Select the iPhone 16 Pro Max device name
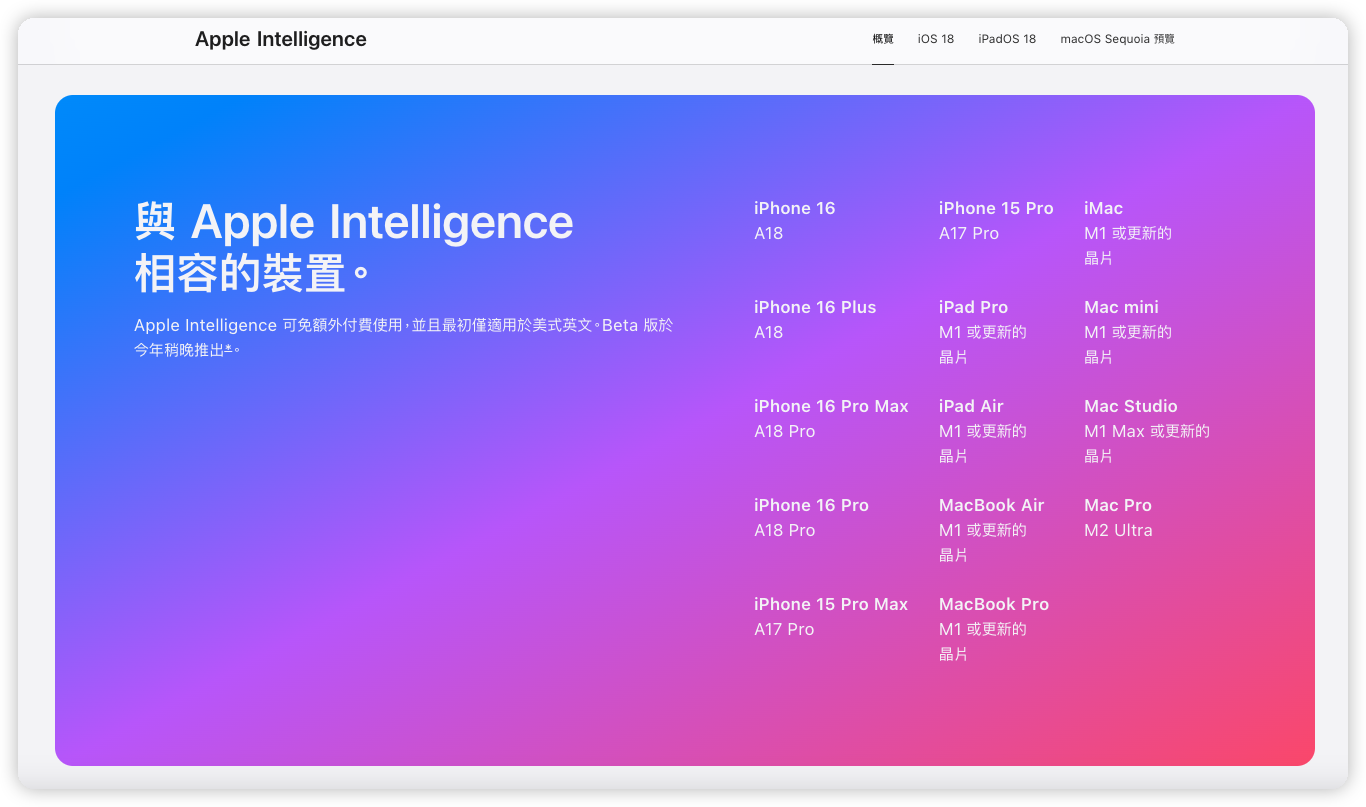 (x=831, y=406)
